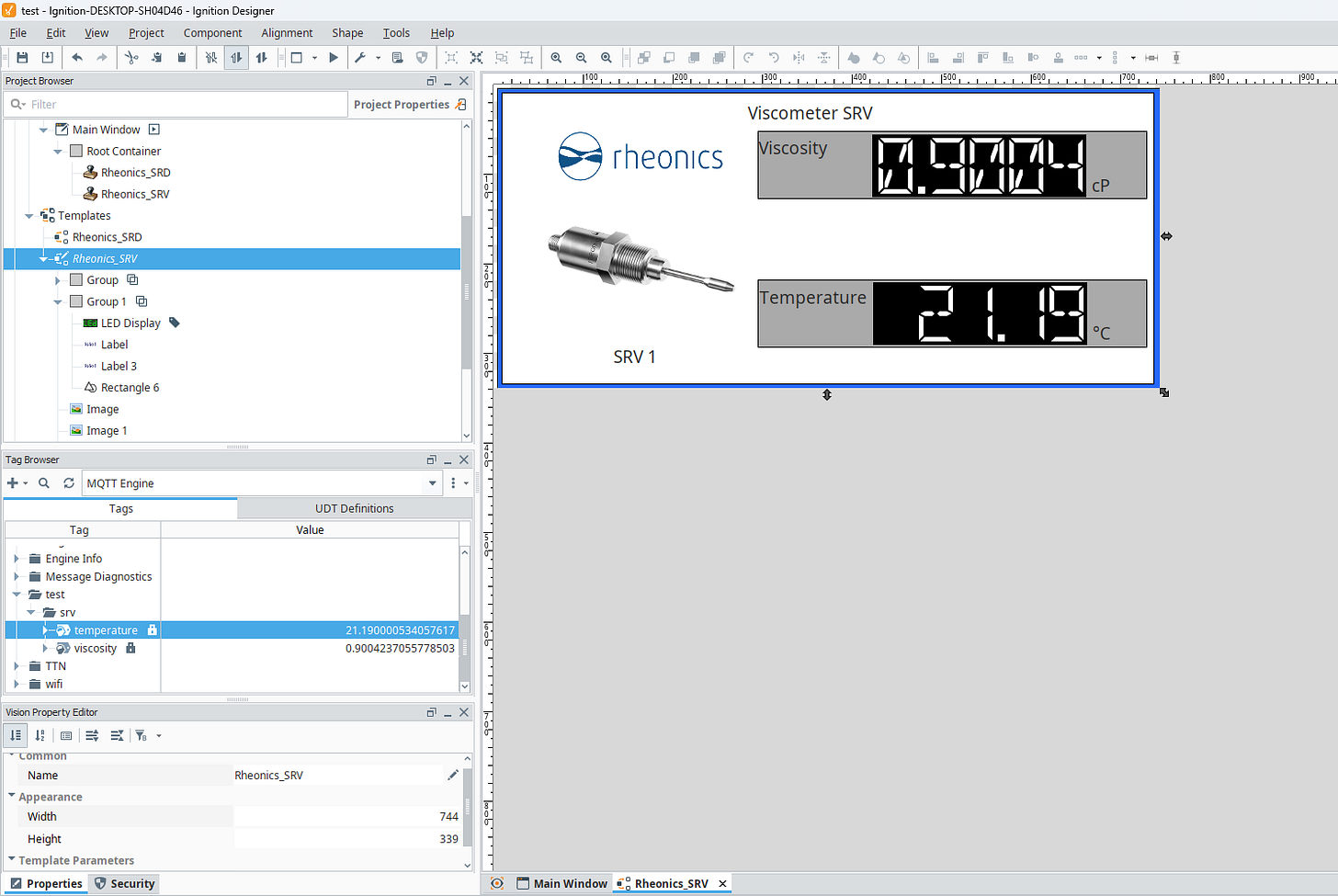Open the MQTT Engine tag provider dropdown
The height and width of the screenshot is (896, 1338).
click(x=433, y=483)
